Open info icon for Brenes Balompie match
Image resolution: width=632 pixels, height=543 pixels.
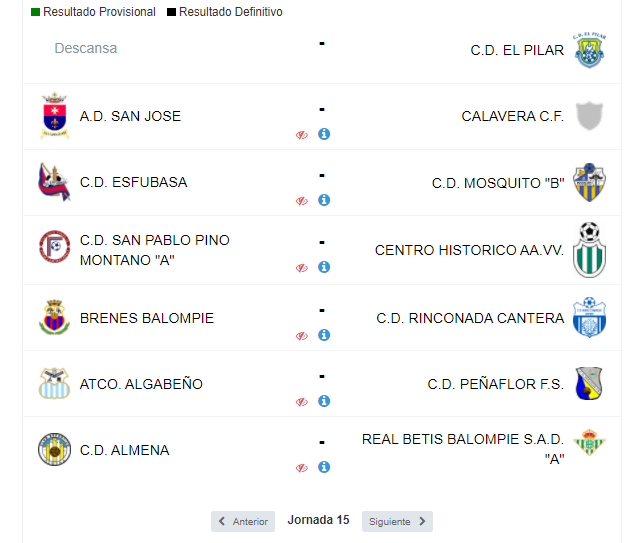click(x=324, y=335)
